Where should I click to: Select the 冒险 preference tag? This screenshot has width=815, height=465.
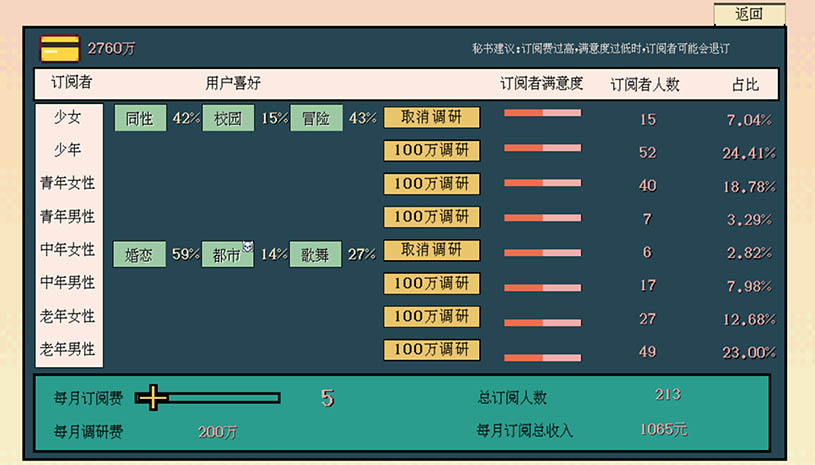[x=316, y=118]
